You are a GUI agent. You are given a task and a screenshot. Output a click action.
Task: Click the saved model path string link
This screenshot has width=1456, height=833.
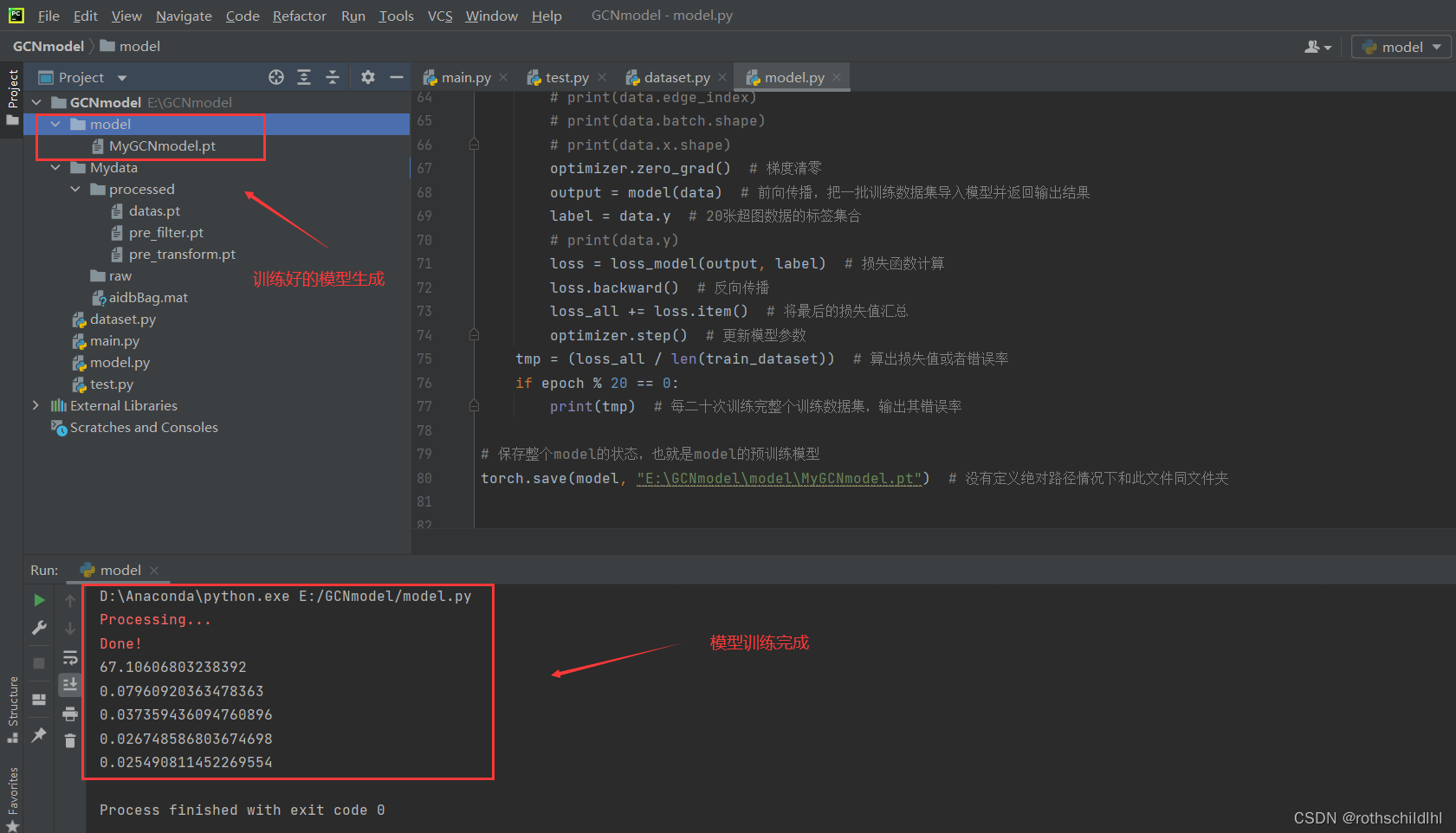point(779,479)
